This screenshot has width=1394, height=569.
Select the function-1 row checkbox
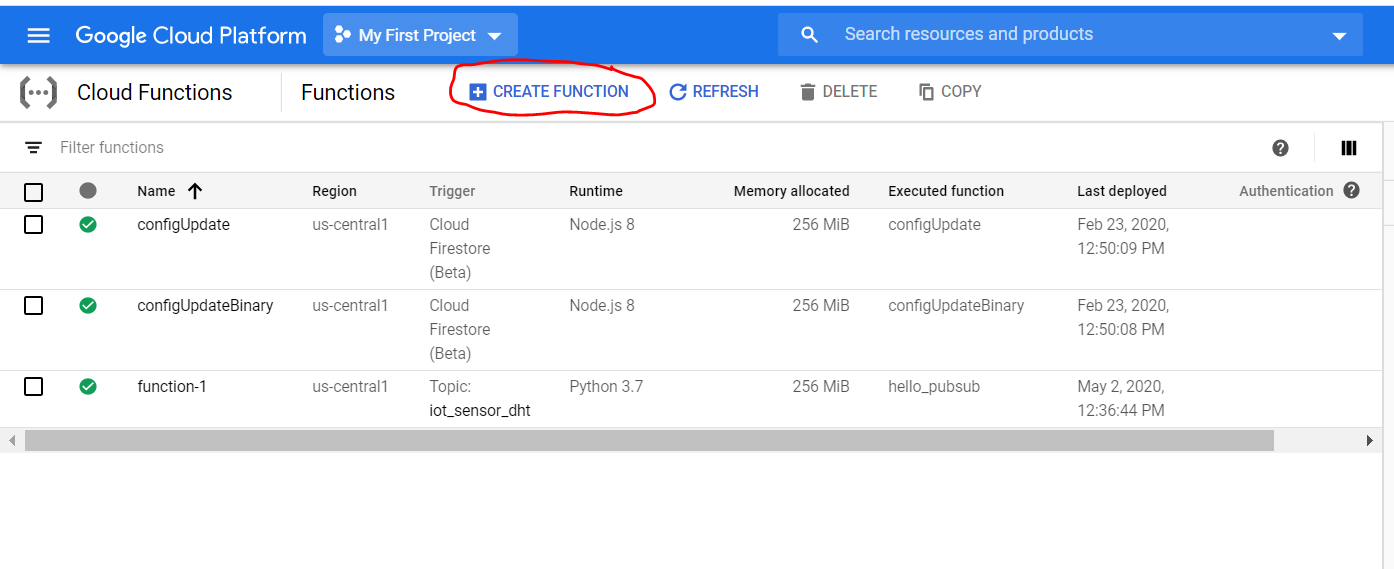(x=33, y=386)
